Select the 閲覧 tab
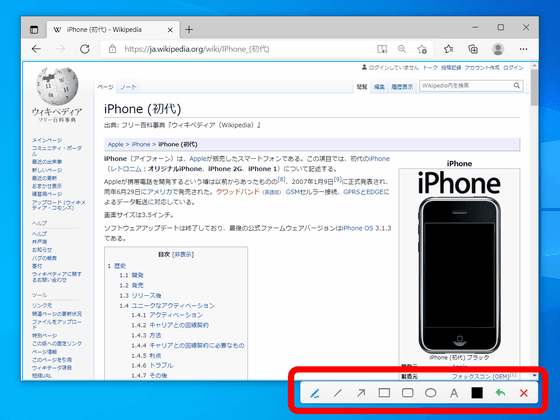Screen dimensions: 560x420 (362, 87)
